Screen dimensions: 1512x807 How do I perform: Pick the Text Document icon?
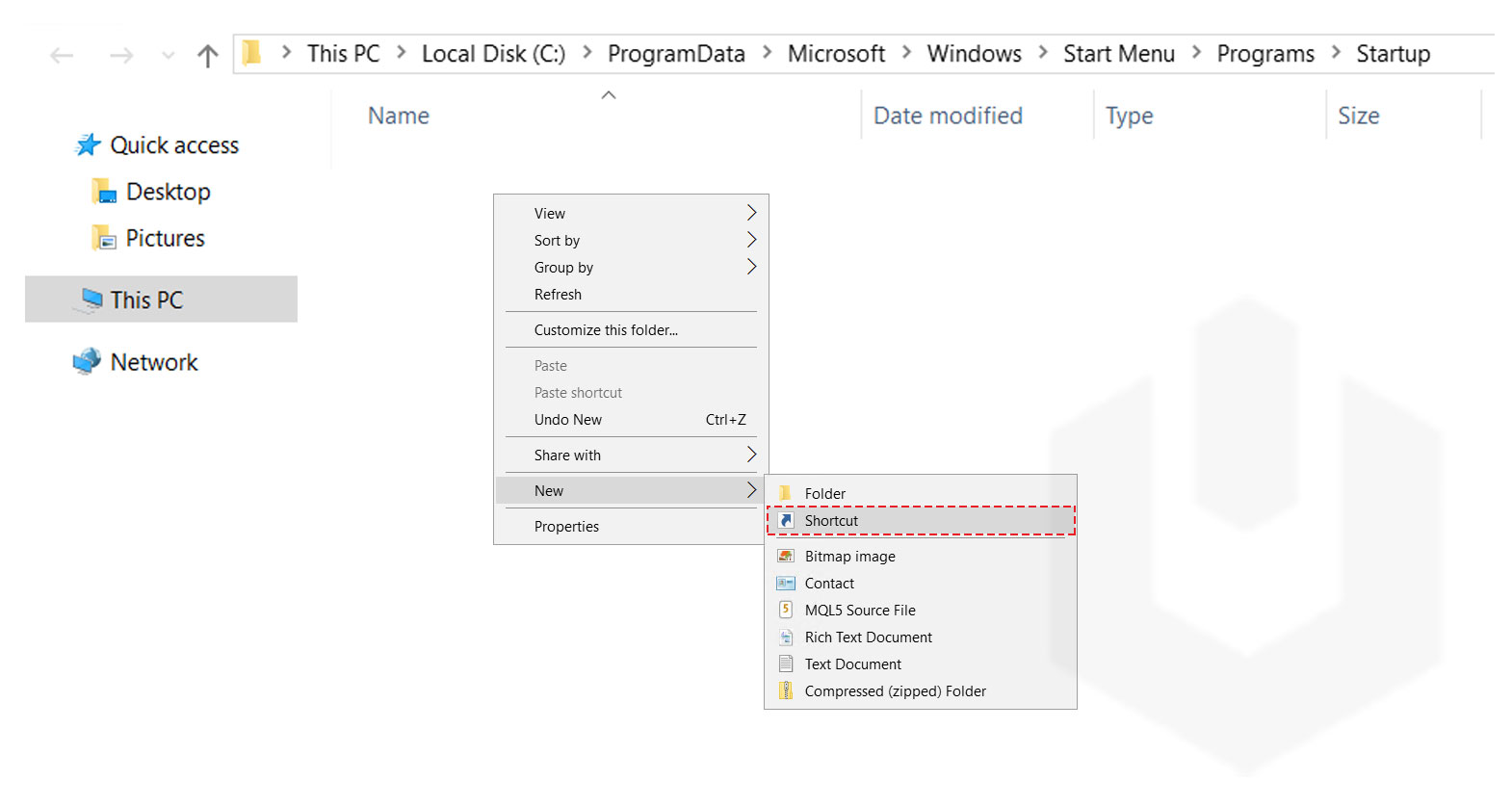(786, 664)
